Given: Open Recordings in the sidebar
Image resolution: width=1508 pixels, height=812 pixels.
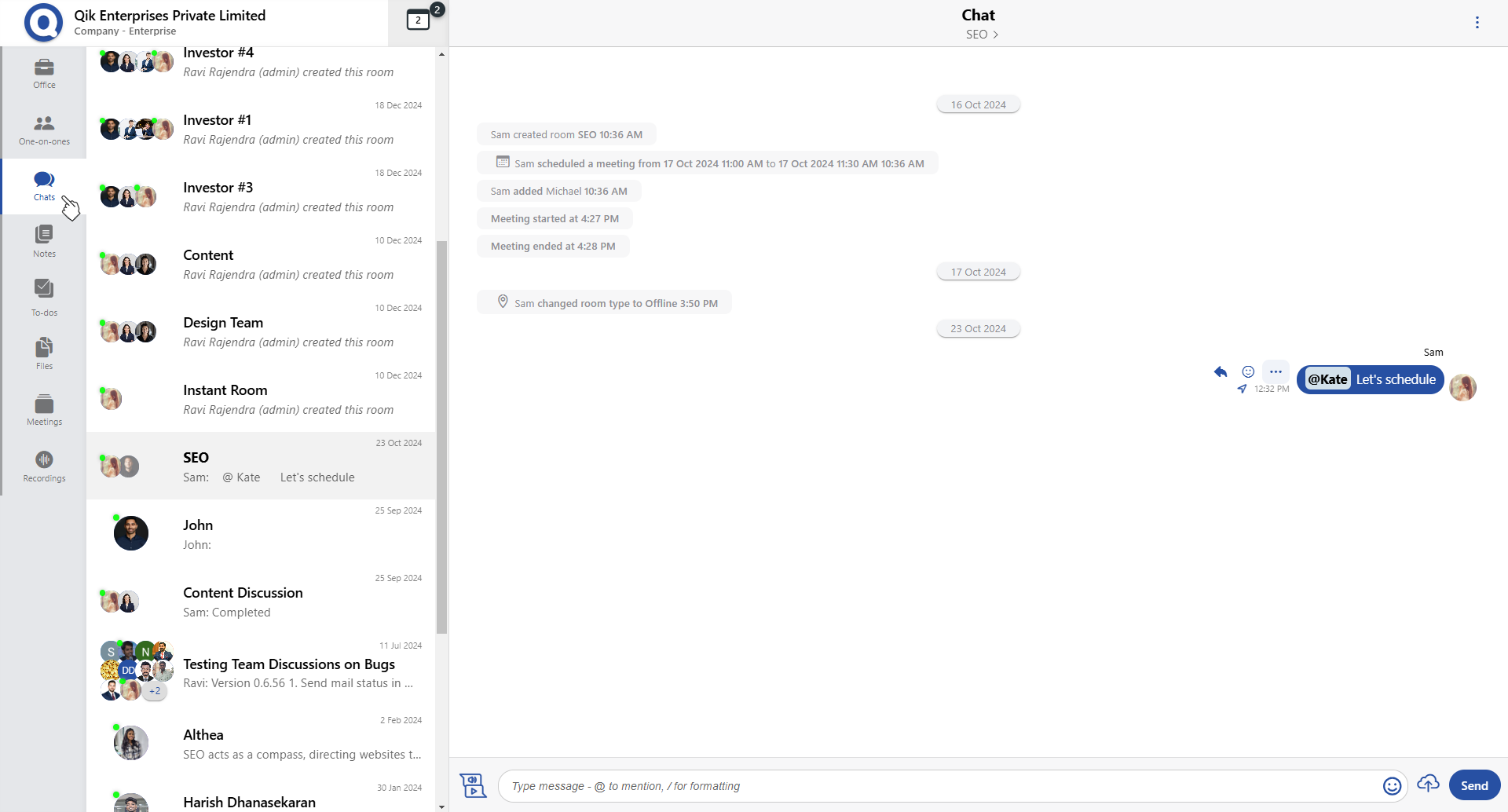Looking at the screenshot, I should [x=44, y=466].
